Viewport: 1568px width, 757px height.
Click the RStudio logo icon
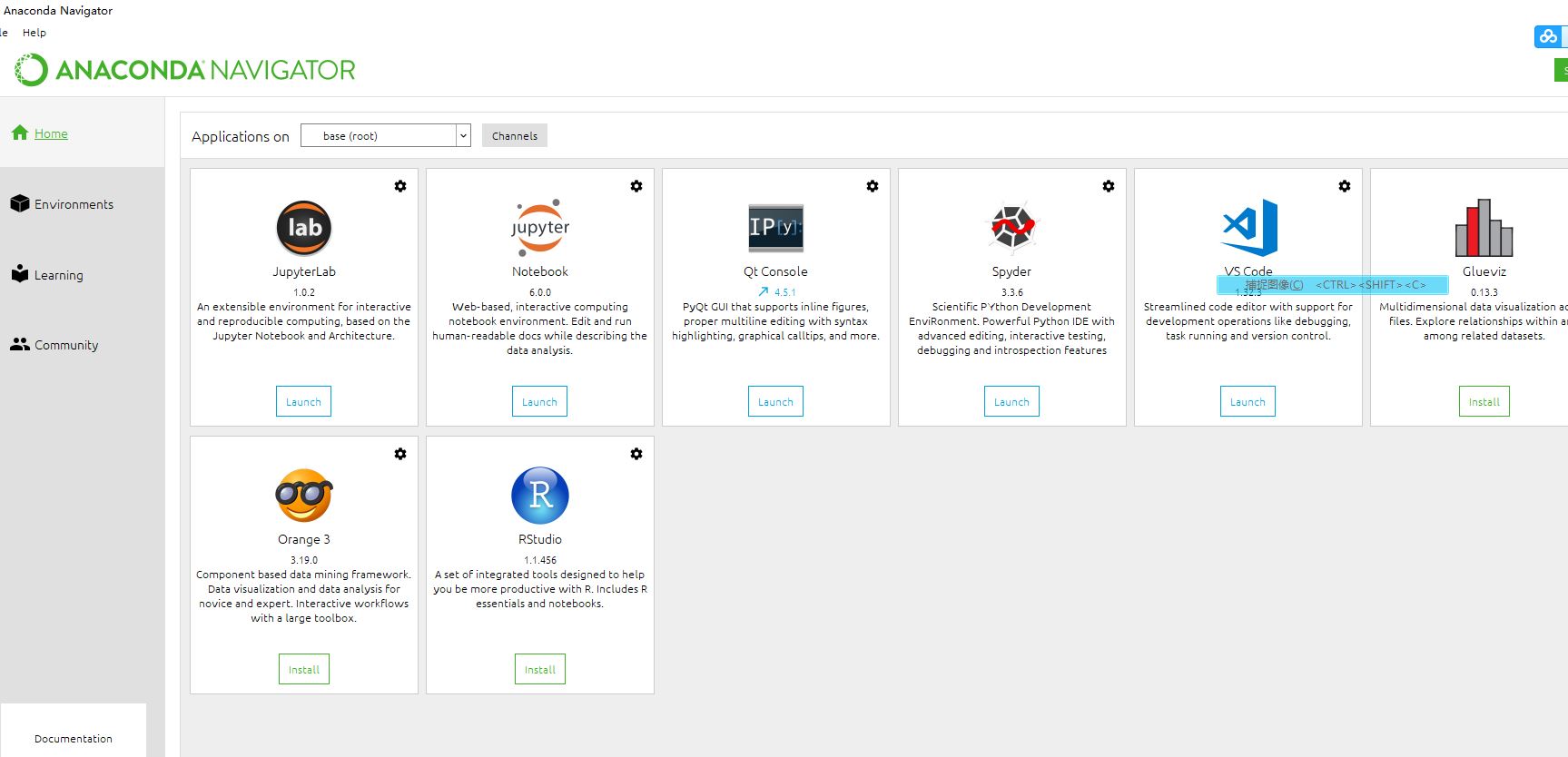pos(540,496)
